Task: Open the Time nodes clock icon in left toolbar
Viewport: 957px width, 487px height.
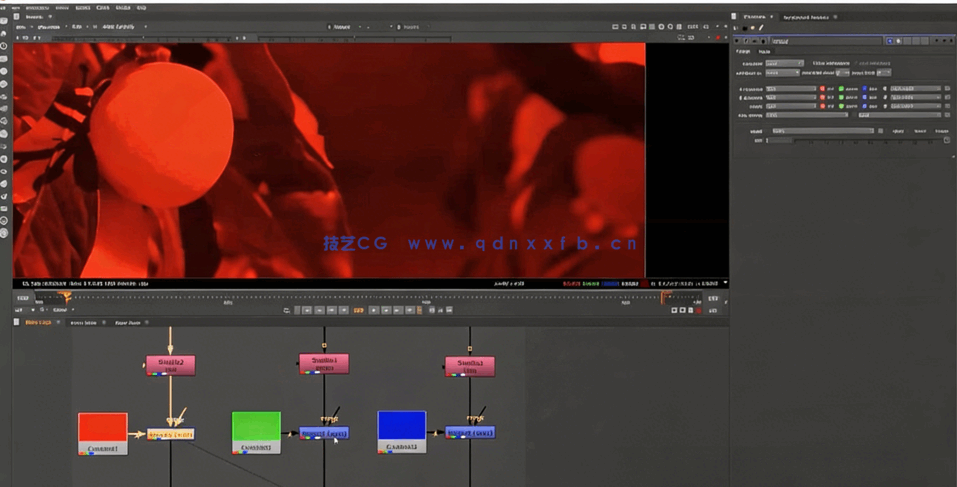Action: click(4, 46)
